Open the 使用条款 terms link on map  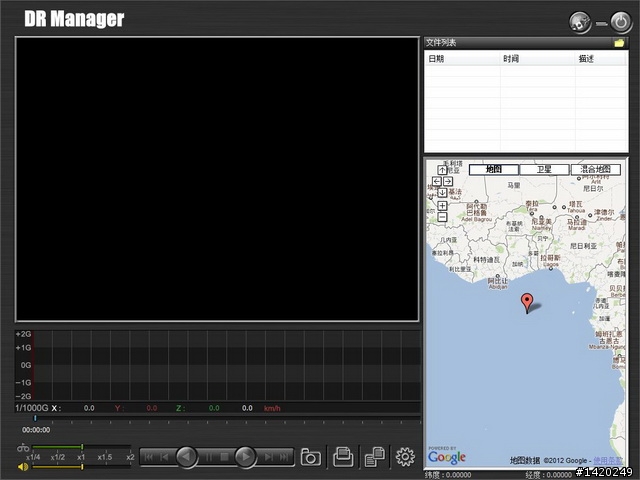click(608, 461)
